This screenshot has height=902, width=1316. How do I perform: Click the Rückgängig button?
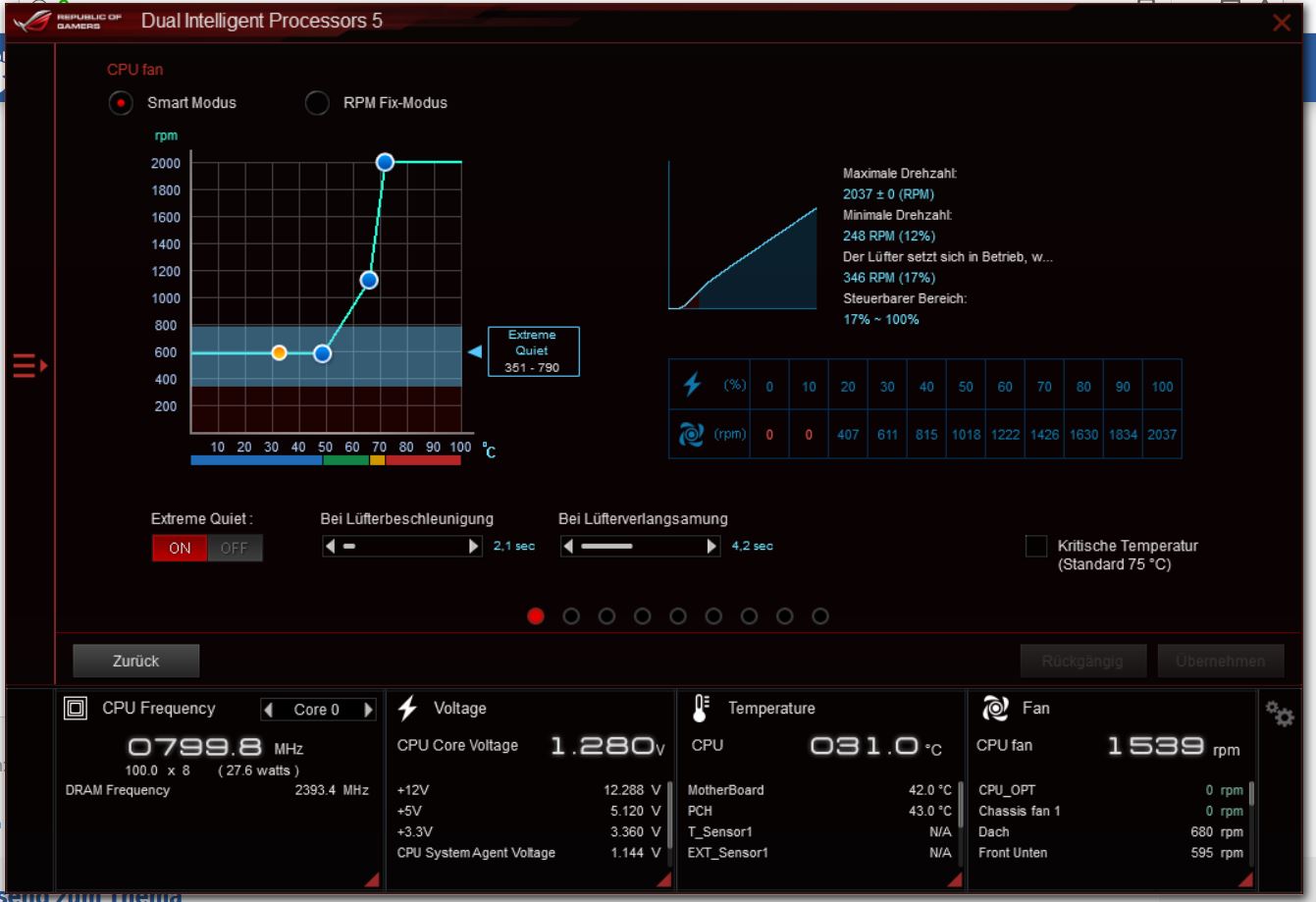1082,661
